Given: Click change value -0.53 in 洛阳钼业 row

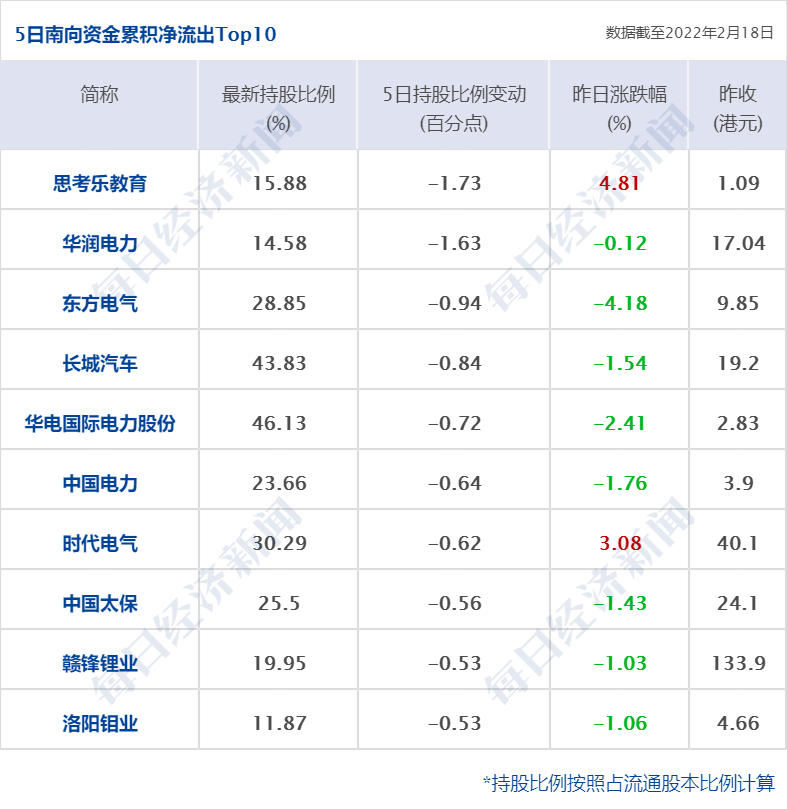Looking at the screenshot, I should 454,723.
